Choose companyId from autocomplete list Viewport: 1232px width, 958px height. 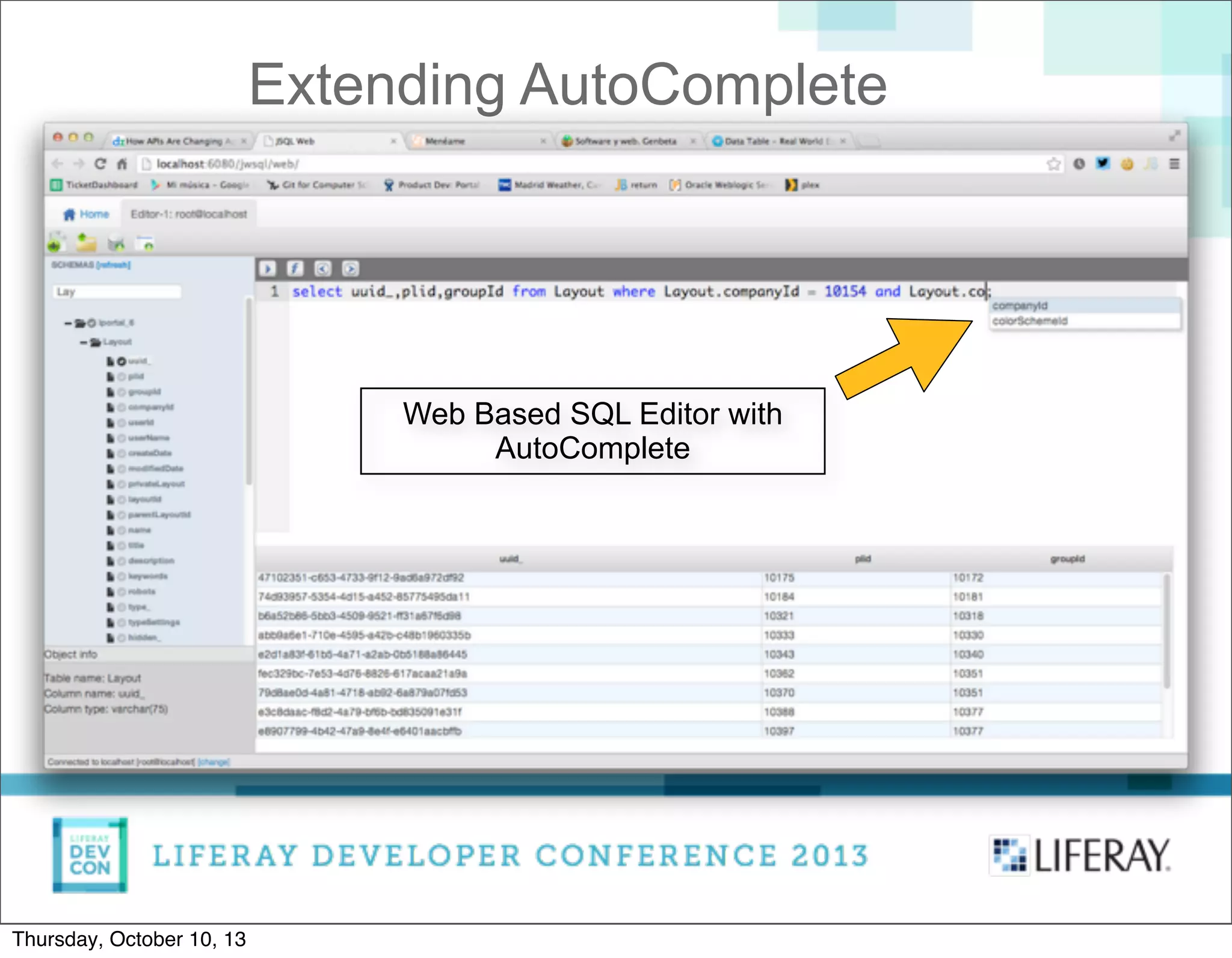[1085, 306]
